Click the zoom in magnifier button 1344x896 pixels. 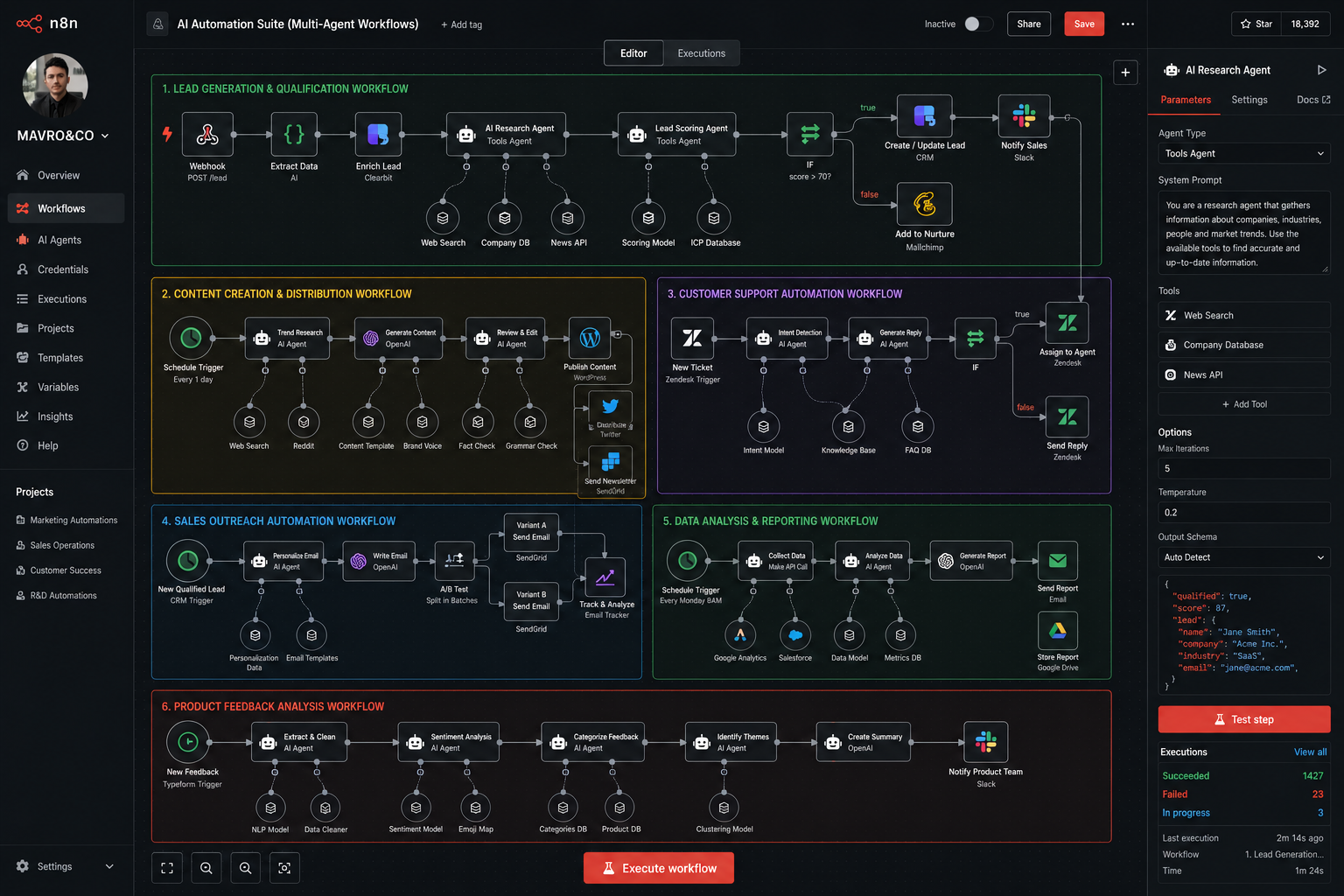click(206, 868)
